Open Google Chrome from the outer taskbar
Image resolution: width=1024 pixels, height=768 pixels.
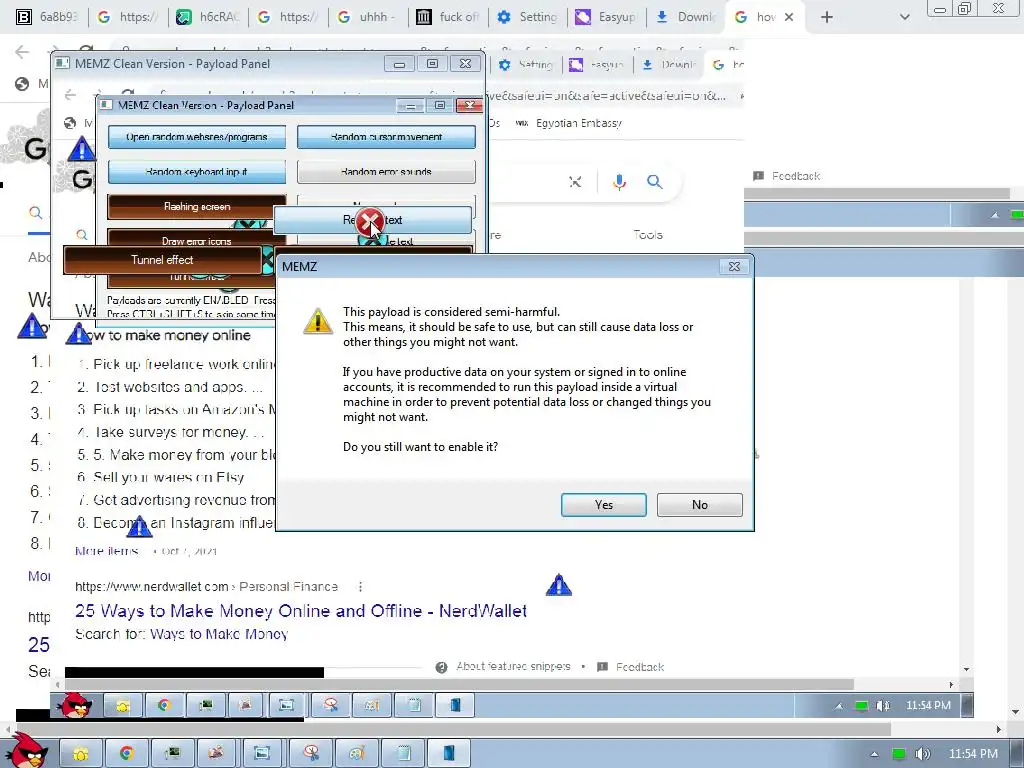pyautogui.click(x=127, y=754)
